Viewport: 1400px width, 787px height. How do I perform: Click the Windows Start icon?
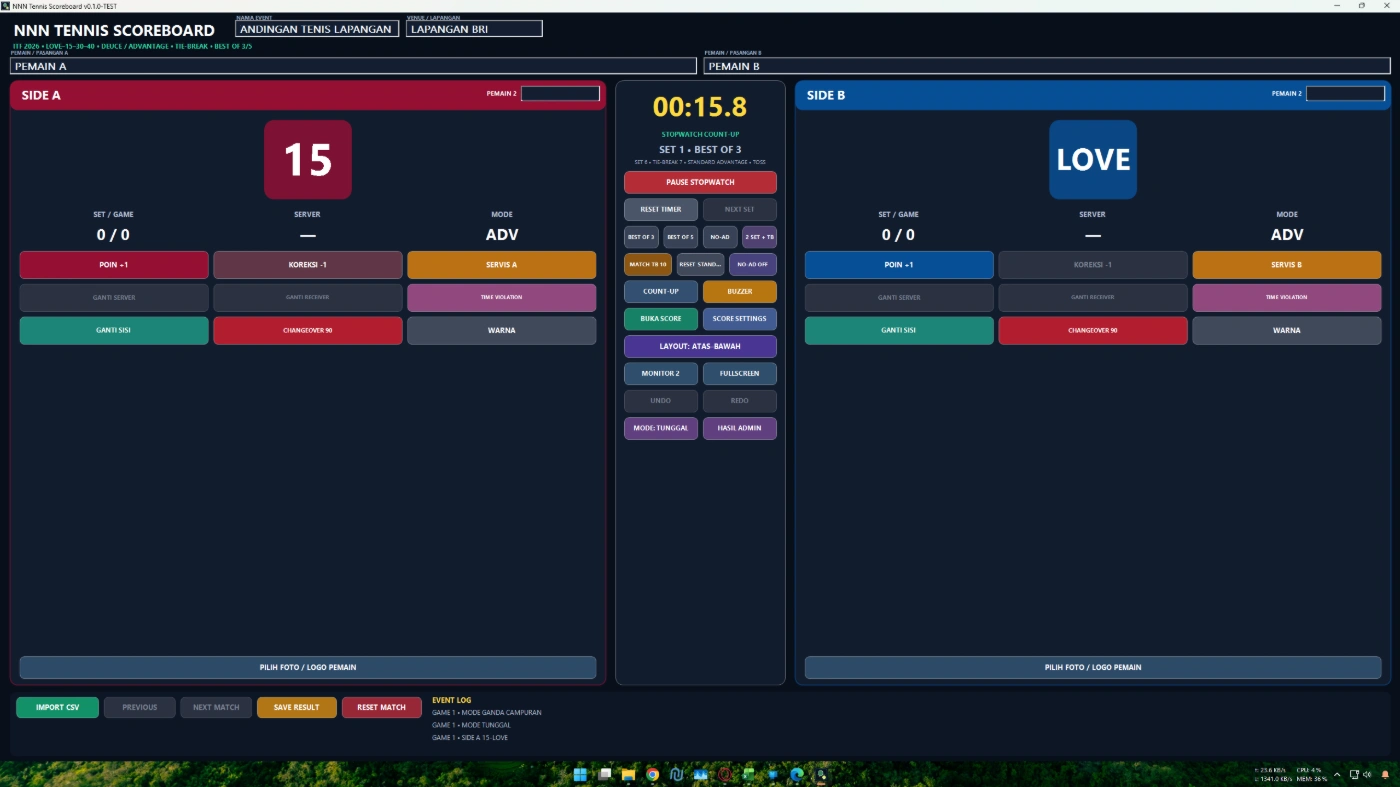(580, 774)
